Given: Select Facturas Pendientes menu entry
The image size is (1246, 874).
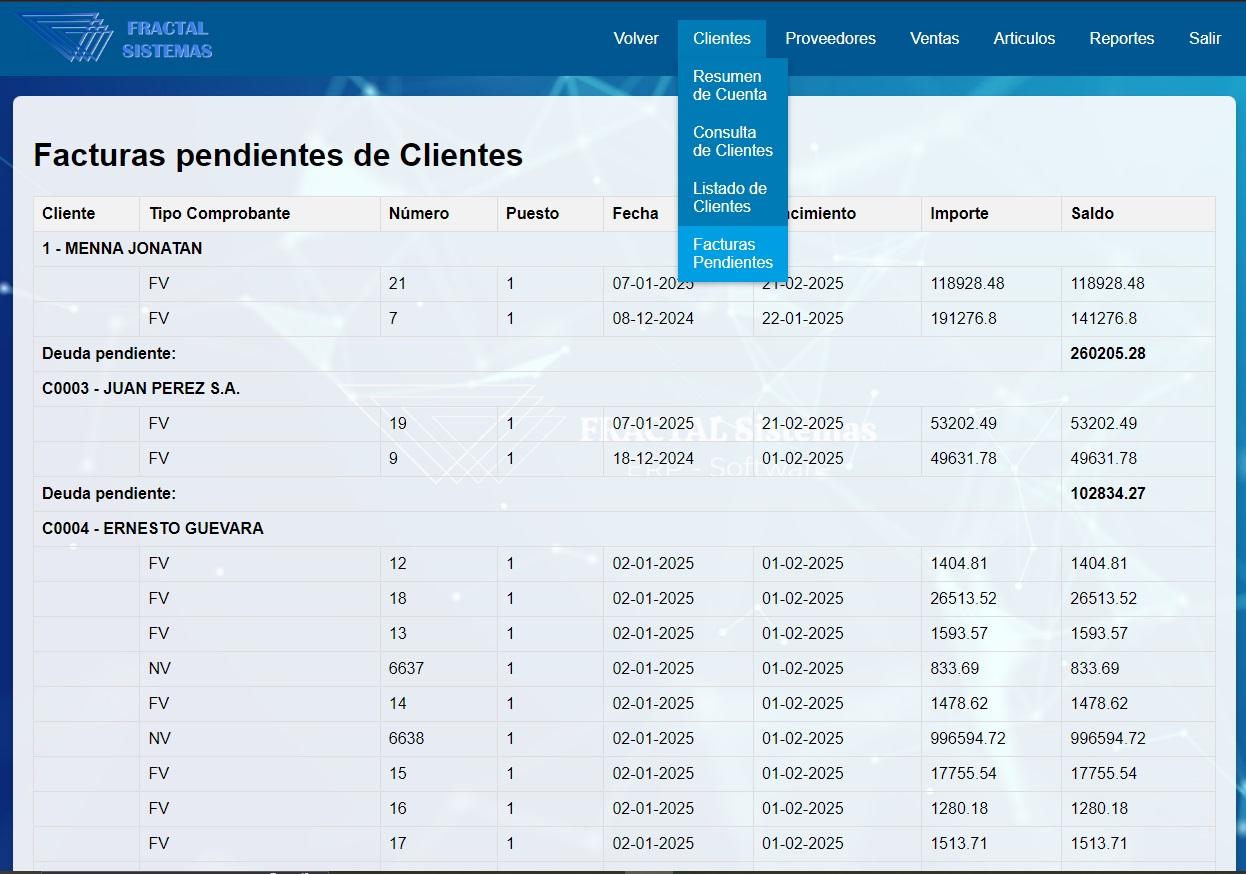Looking at the screenshot, I should [733, 254].
